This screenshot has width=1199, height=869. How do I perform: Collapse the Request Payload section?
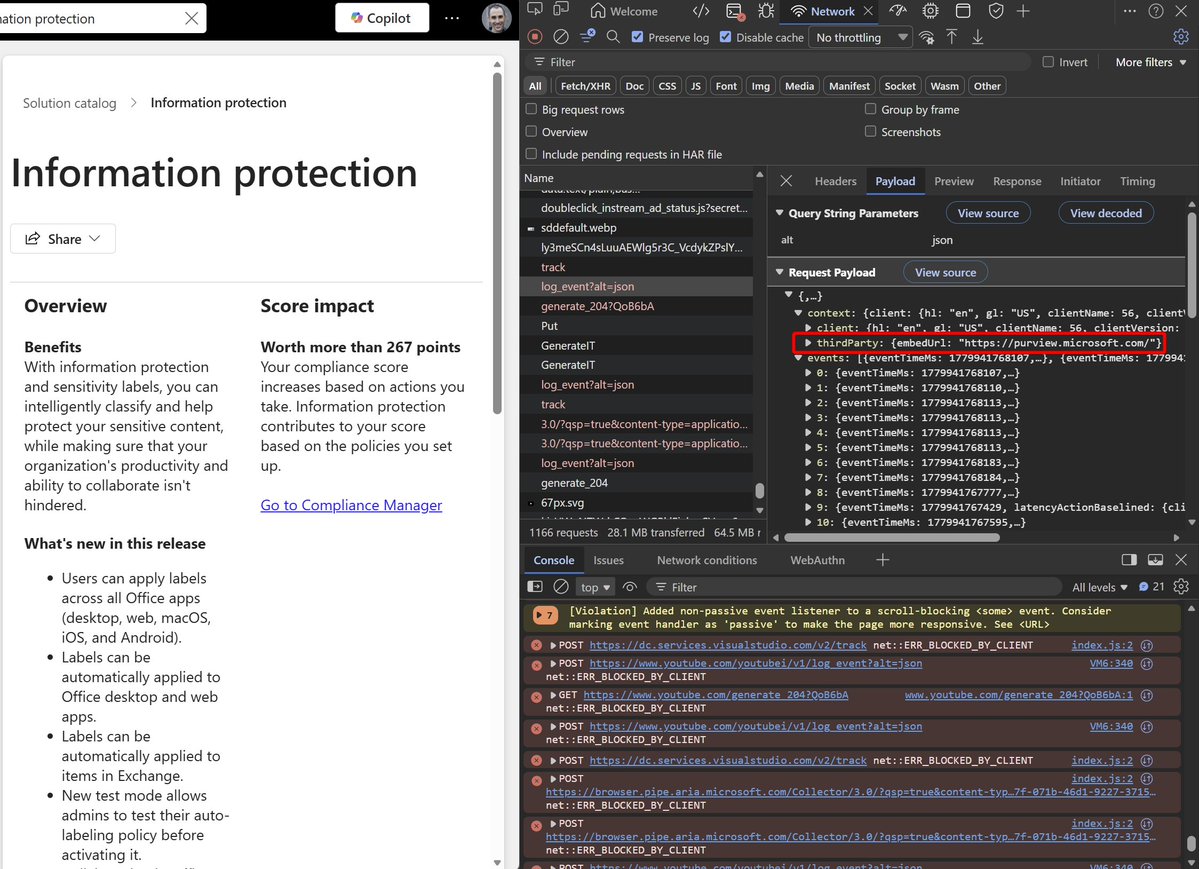(x=779, y=272)
